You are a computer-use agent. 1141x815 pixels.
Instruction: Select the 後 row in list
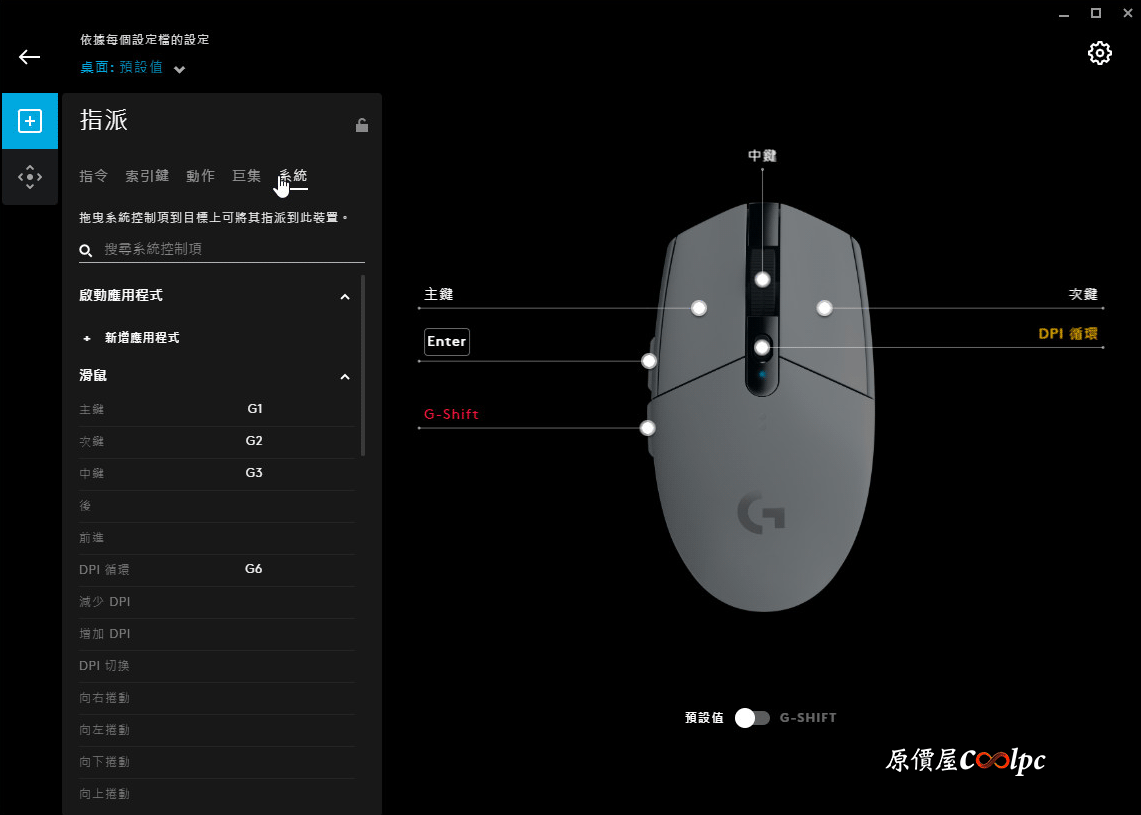tap(217, 506)
